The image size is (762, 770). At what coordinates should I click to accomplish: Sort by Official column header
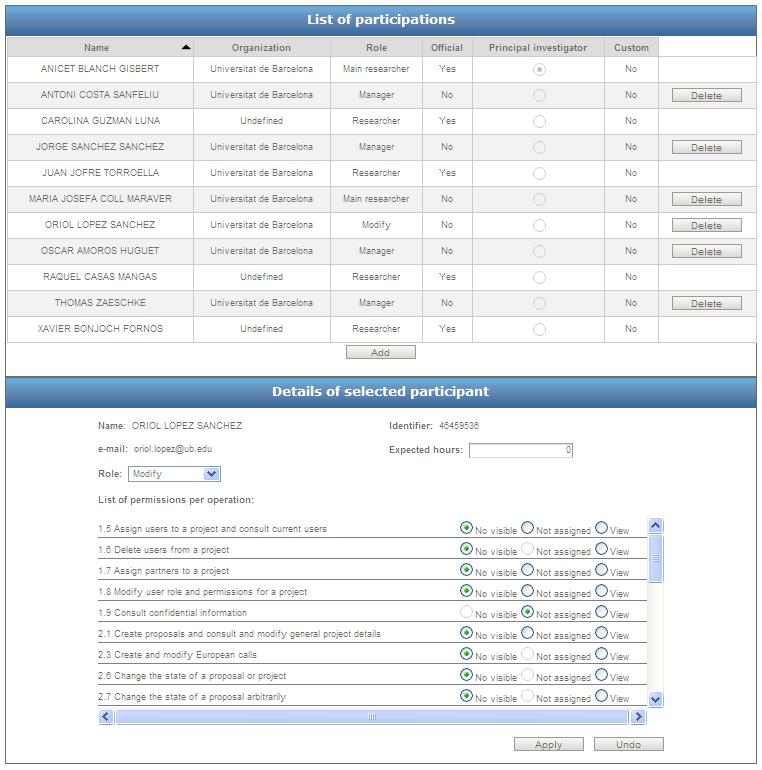point(447,48)
